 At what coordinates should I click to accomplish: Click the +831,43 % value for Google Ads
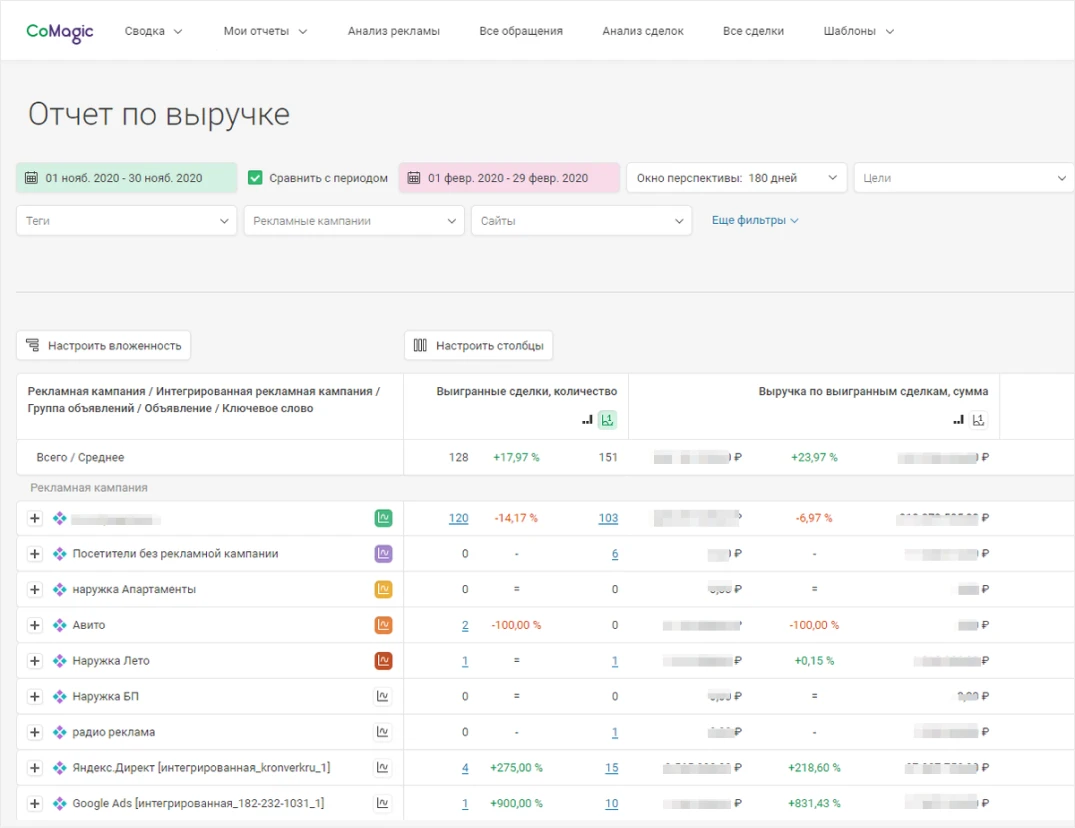click(x=814, y=803)
